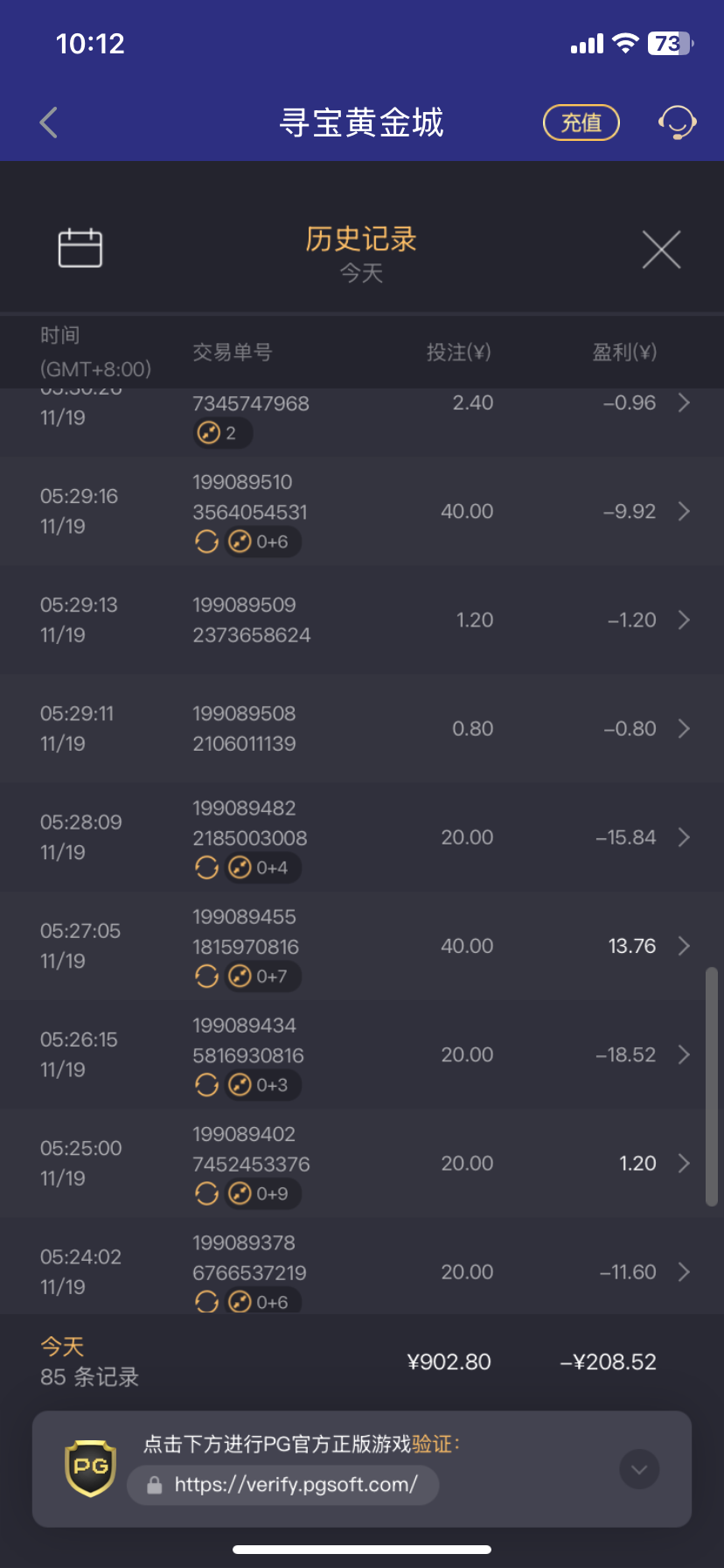Tap the PG shield logo
This screenshot has height=1568, width=724.
91,1468
